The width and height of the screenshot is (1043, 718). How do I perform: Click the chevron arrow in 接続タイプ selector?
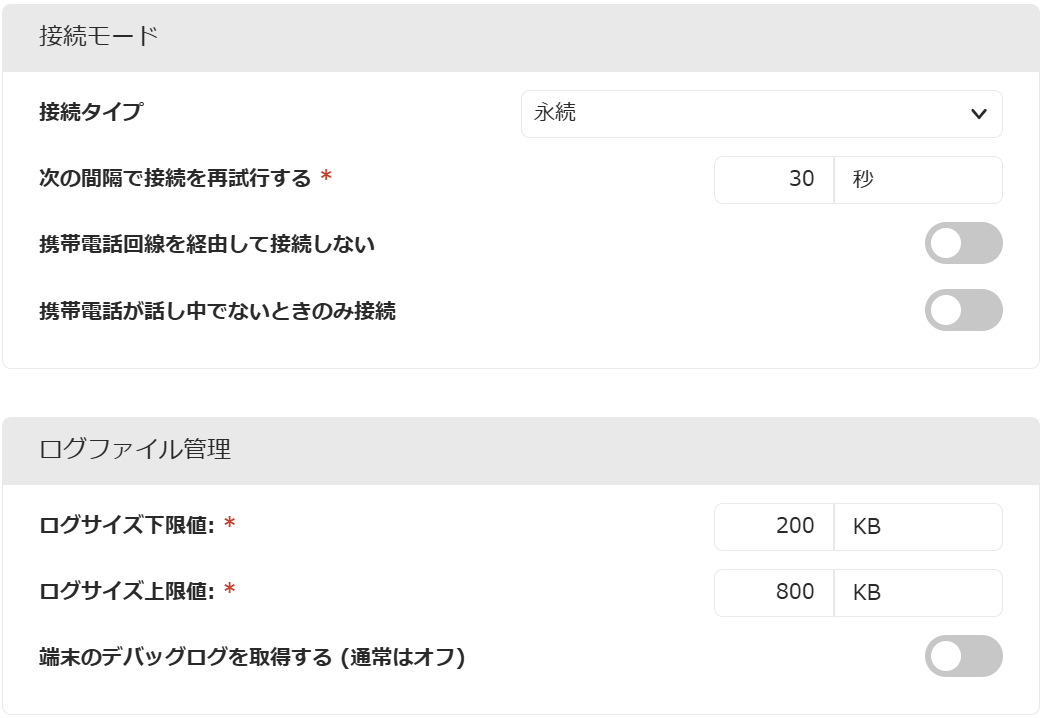tap(978, 114)
